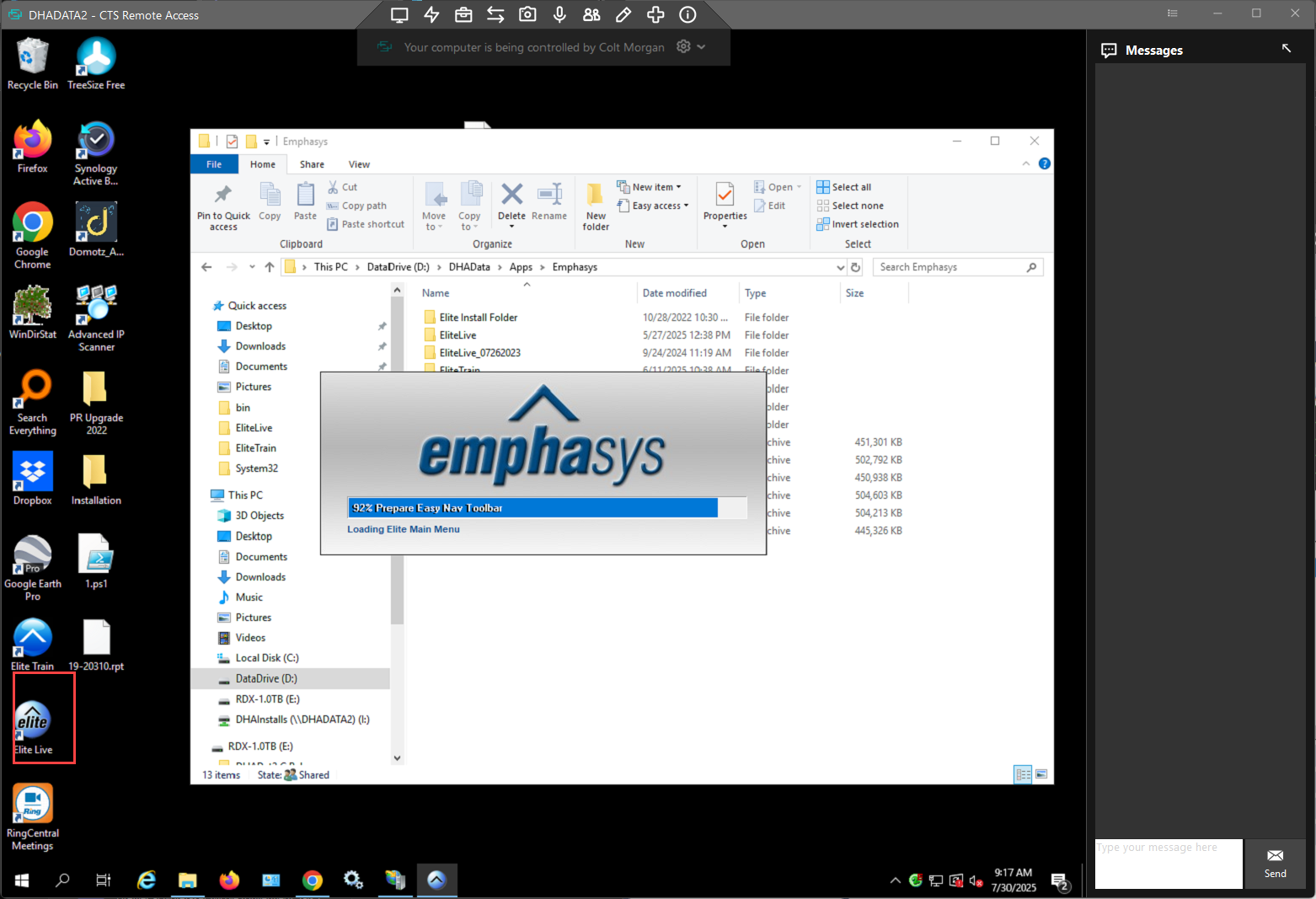Open the recent locations dropdown arrow

click(x=252, y=267)
